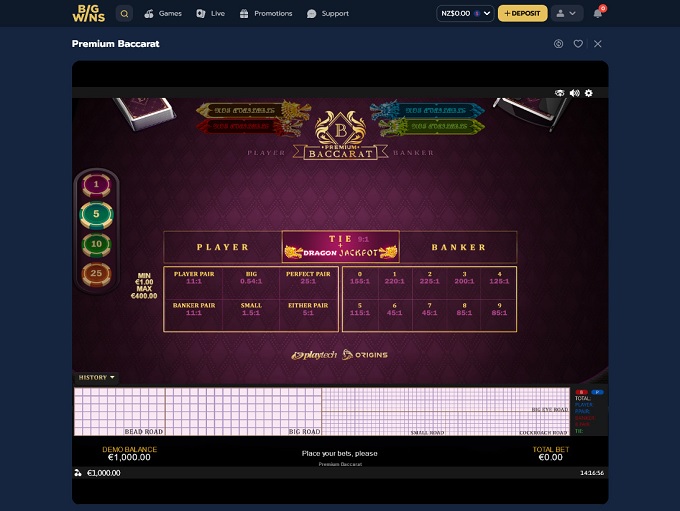This screenshot has height=511, width=680.
Task: Click the notifications bell icon
Action: point(598,14)
